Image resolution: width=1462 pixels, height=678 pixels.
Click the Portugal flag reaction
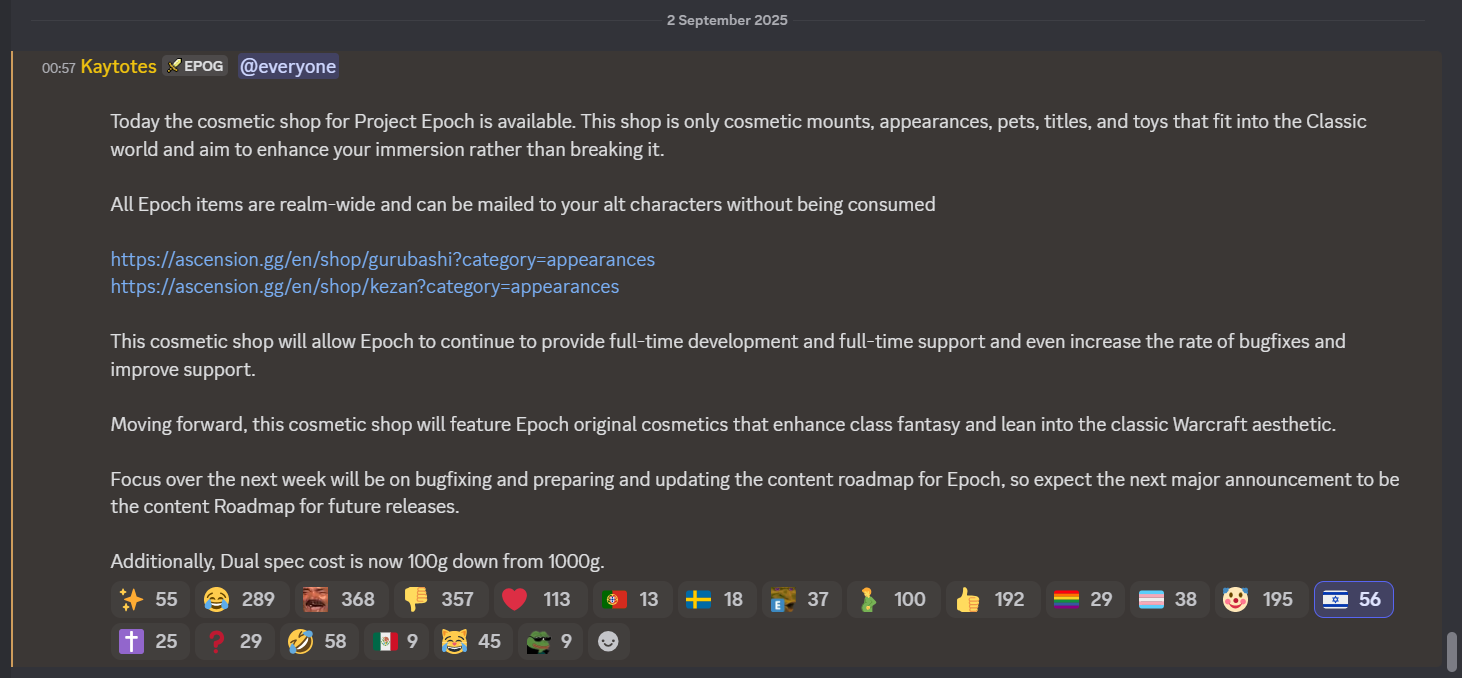coord(632,599)
